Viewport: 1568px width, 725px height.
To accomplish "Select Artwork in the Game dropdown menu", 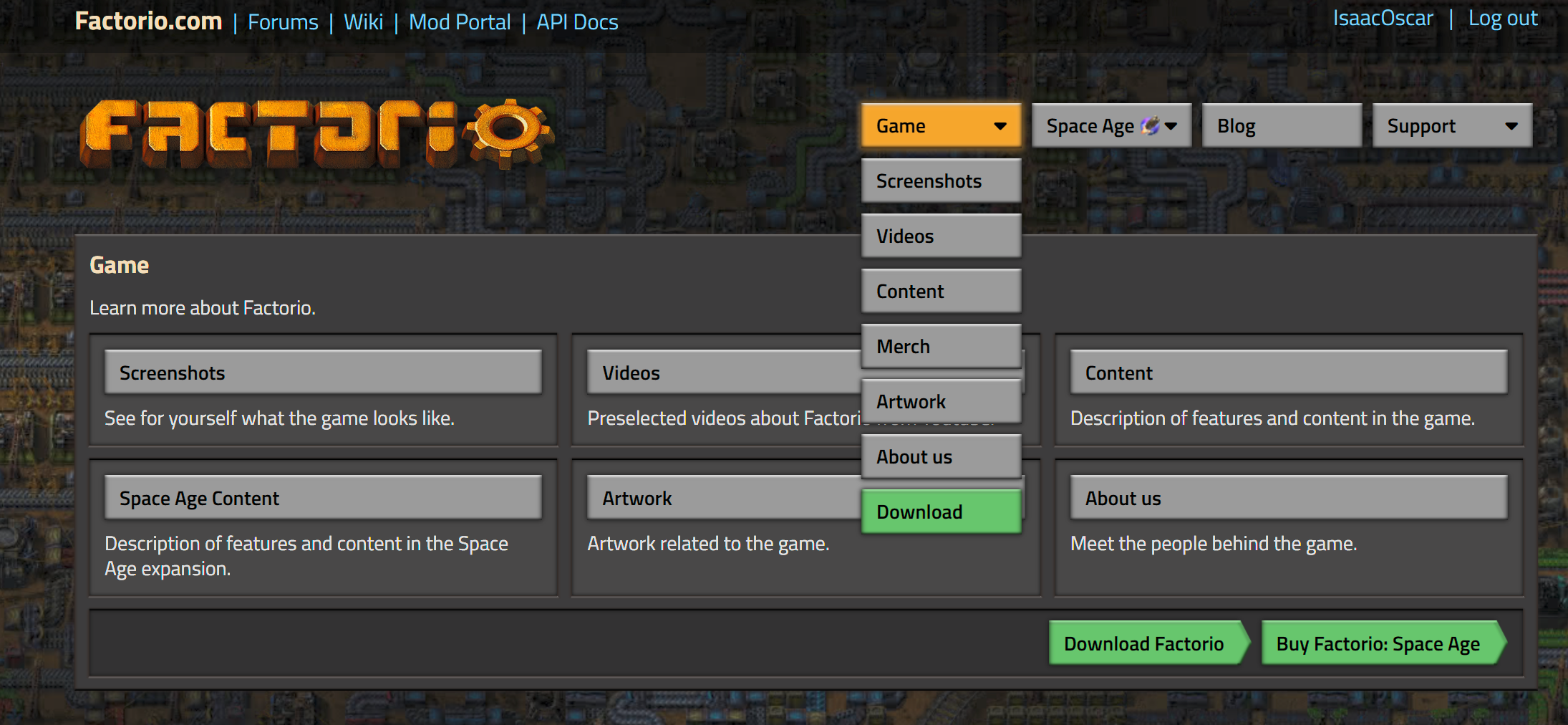I will coord(942,402).
